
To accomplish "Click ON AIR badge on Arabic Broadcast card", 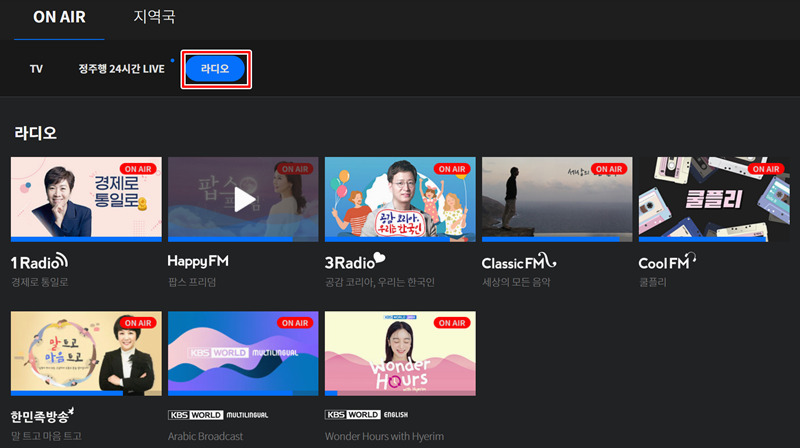I will pyautogui.click(x=295, y=323).
